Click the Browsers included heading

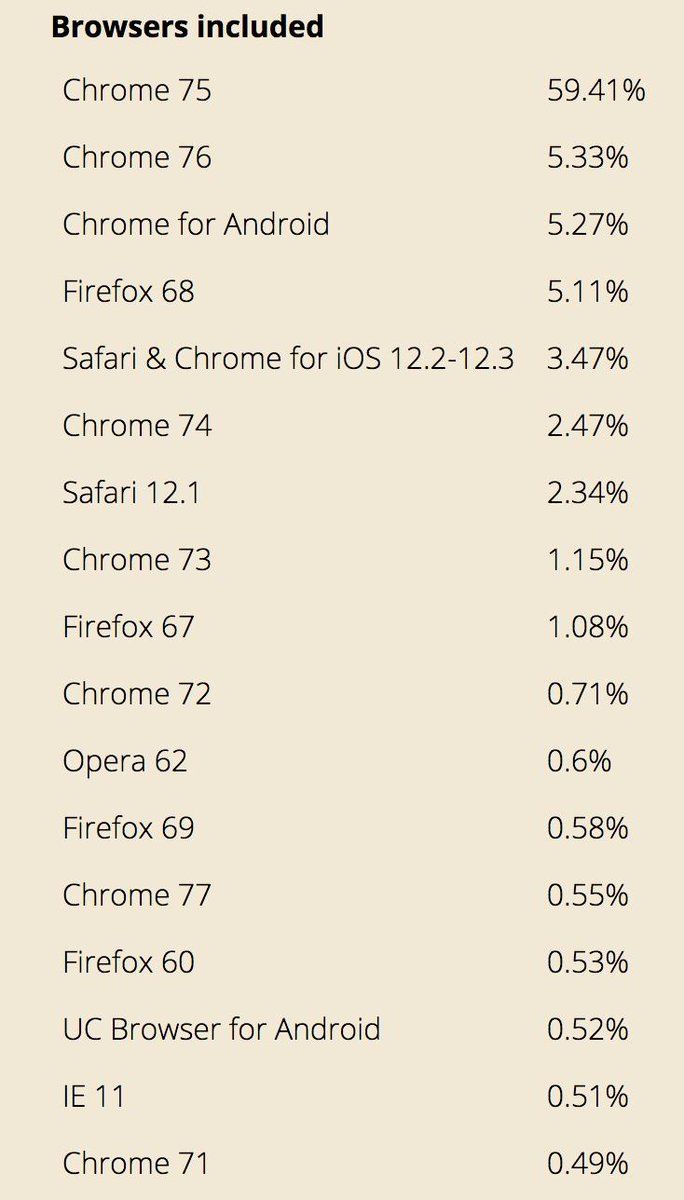pyautogui.click(x=187, y=26)
